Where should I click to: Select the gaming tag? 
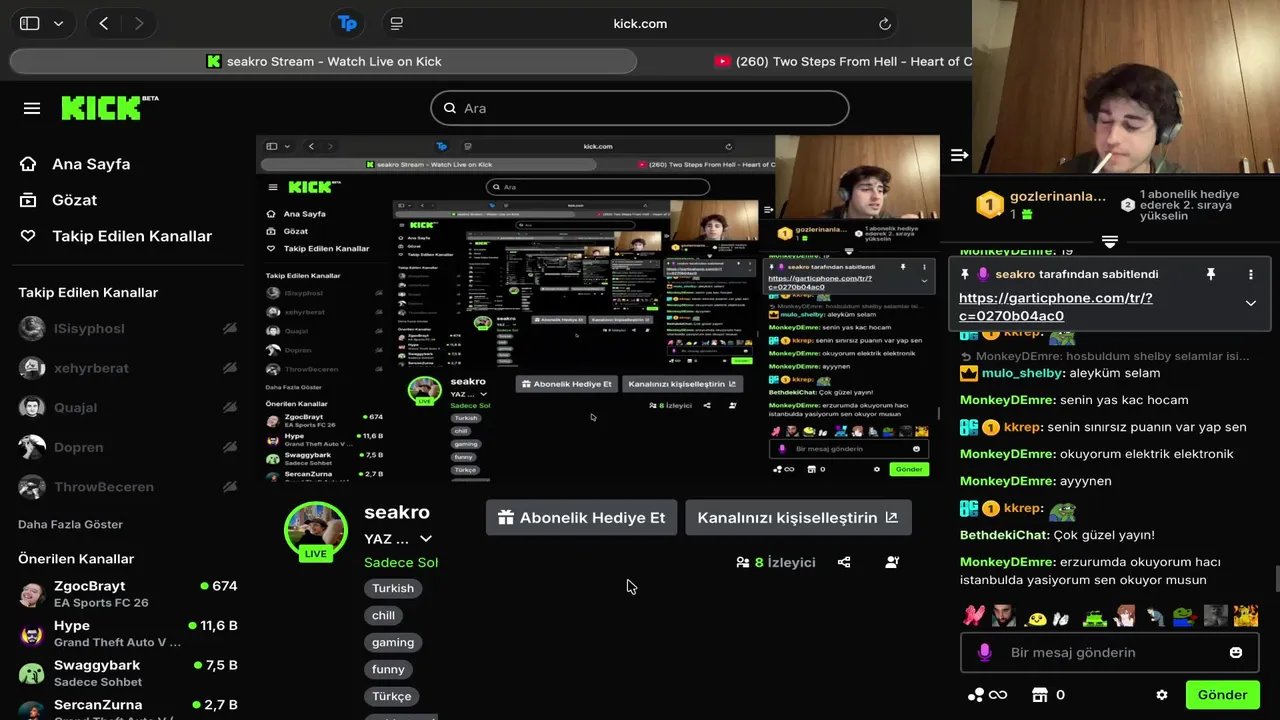point(393,642)
